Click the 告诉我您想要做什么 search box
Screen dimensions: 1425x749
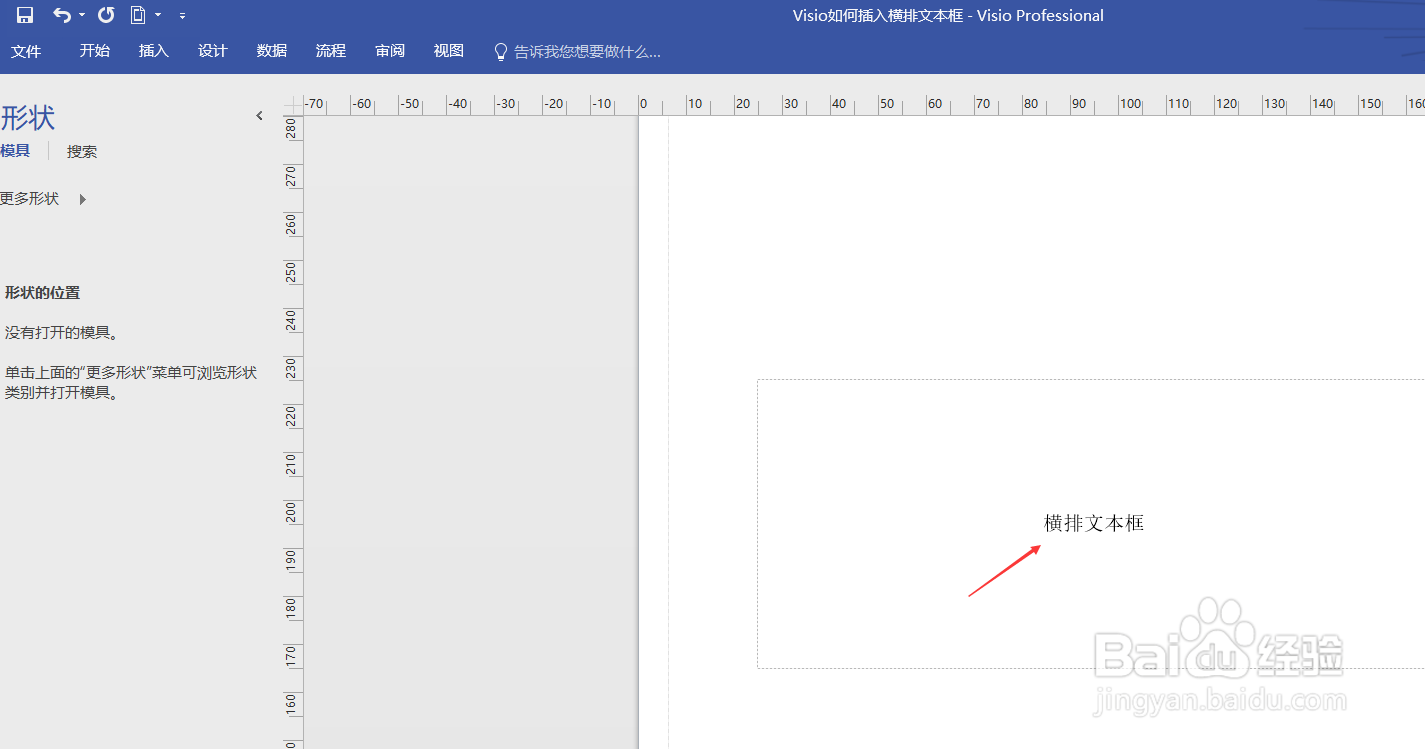(x=587, y=52)
